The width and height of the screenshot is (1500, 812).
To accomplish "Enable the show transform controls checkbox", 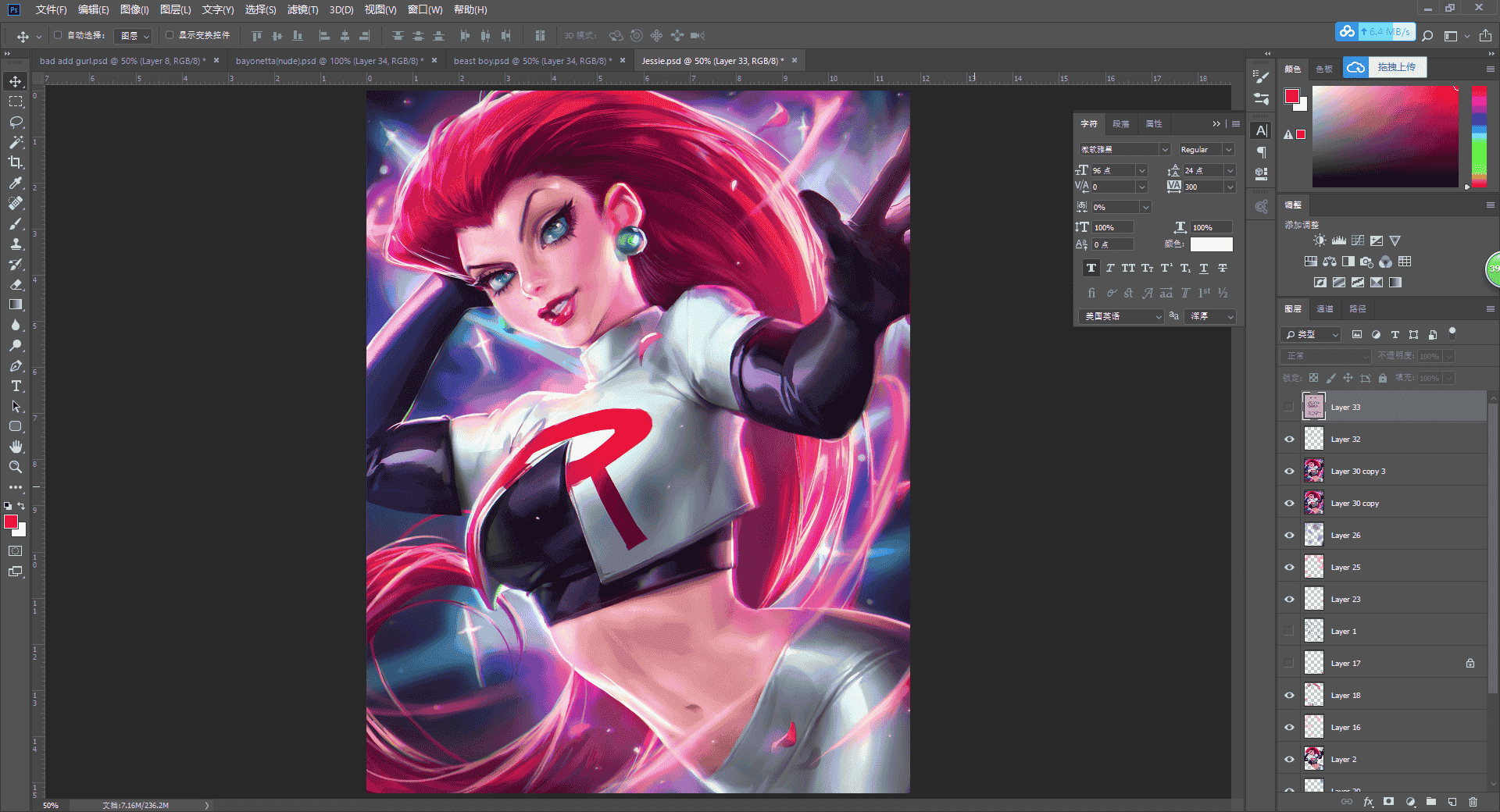I will pyautogui.click(x=170, y=35).
